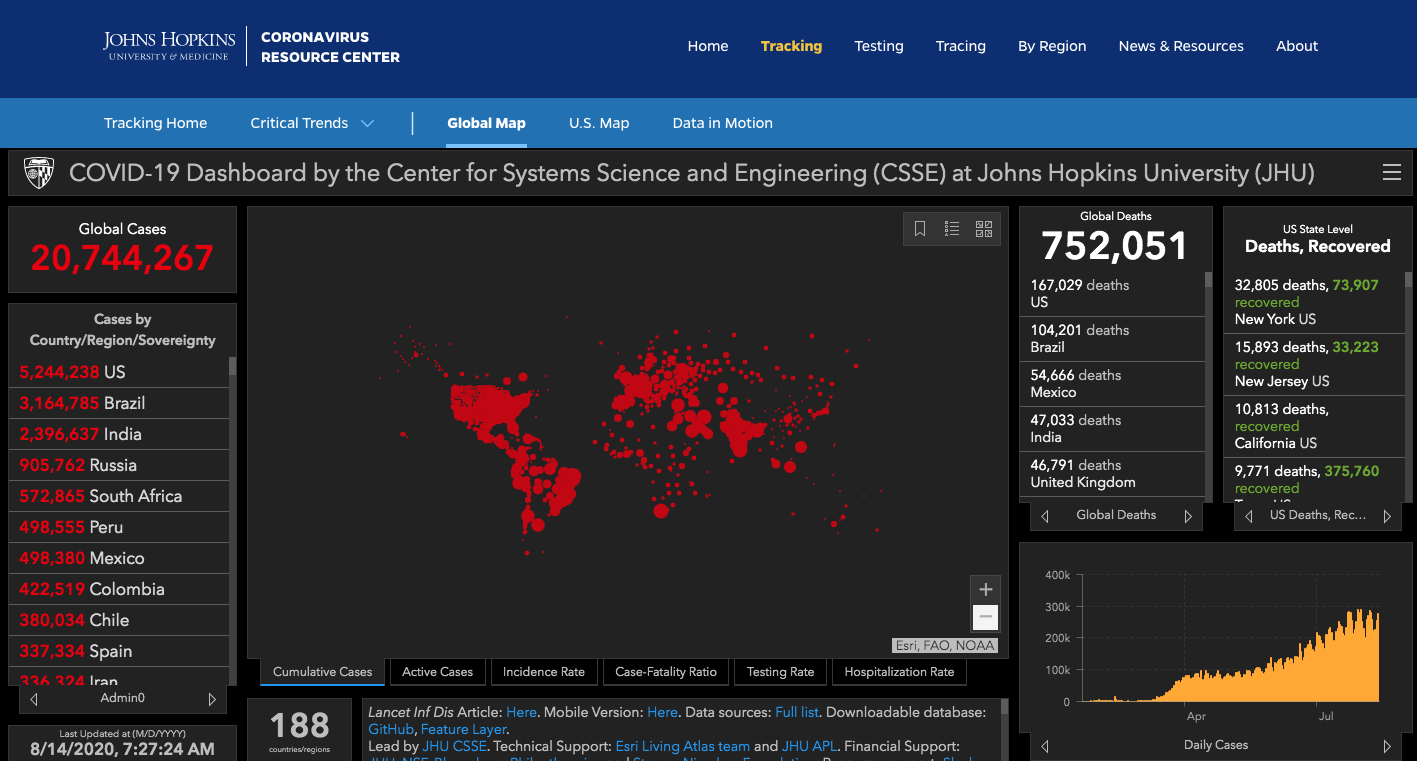This screenshot has width=1417, height=761.
Task: Select New York US deaths entry
Action: click(x=1313, y=302)
